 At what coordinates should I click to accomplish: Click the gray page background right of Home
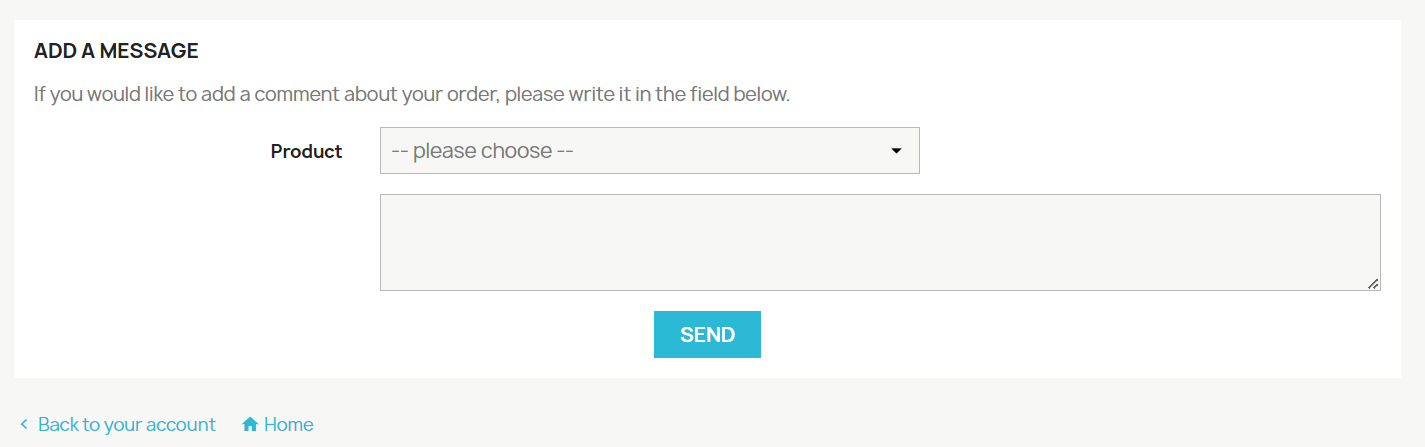click(800, 420)
